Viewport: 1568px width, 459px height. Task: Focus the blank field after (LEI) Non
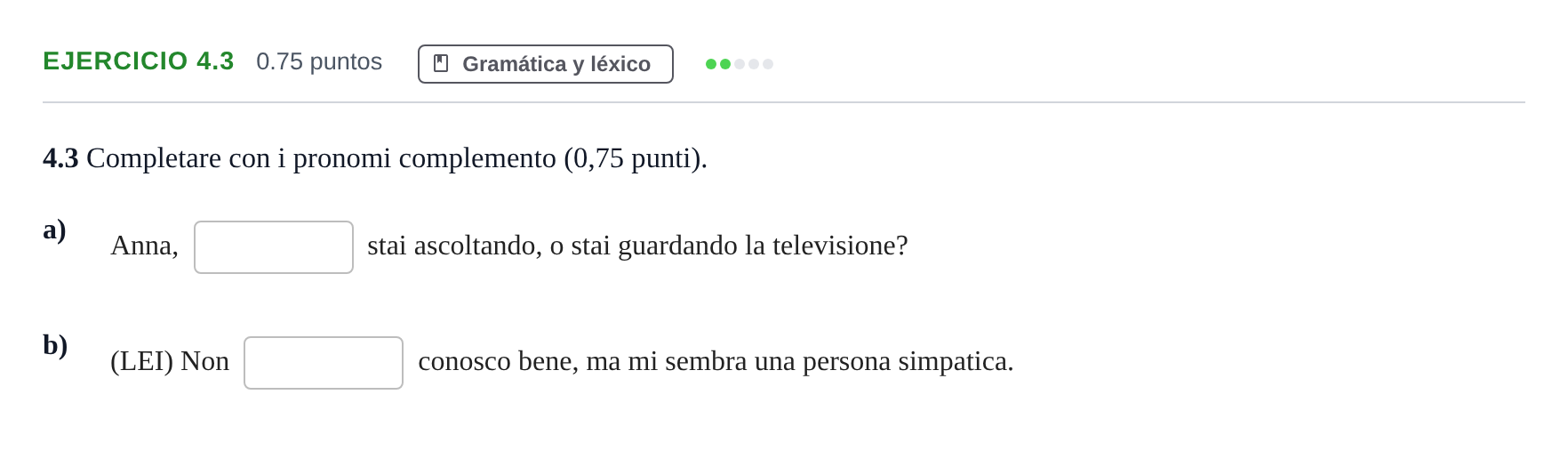point(324,363)
